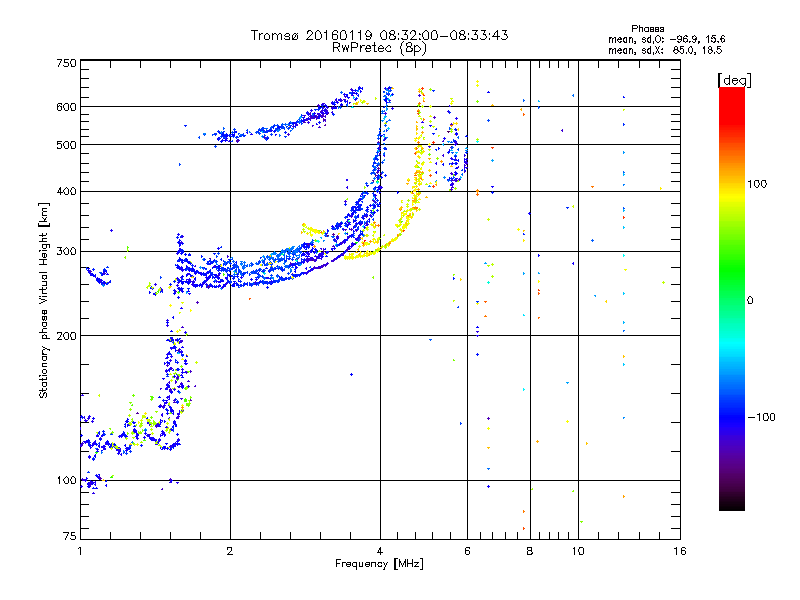
Task: Click the x-axis tick label '4'
Action: pyautogui.click(x=380, y=551)
